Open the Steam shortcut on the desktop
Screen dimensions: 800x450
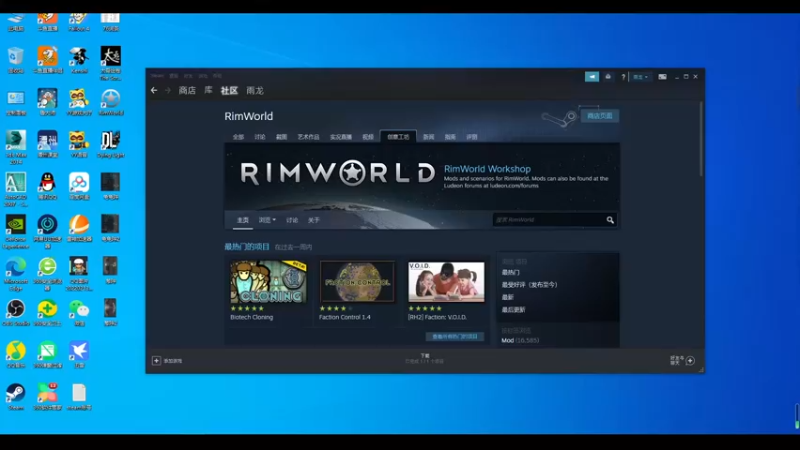click(16, 396)
